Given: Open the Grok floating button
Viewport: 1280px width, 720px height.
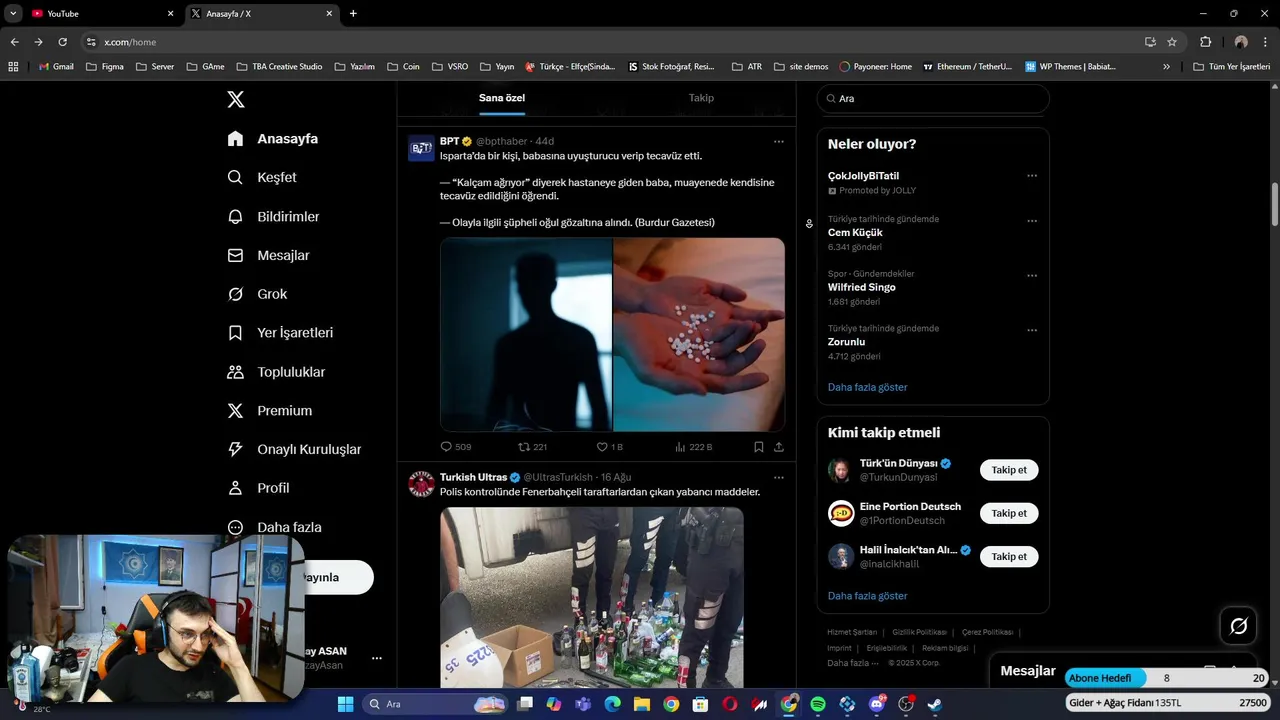Looking at the screenshot, I should coord(1238,626).
